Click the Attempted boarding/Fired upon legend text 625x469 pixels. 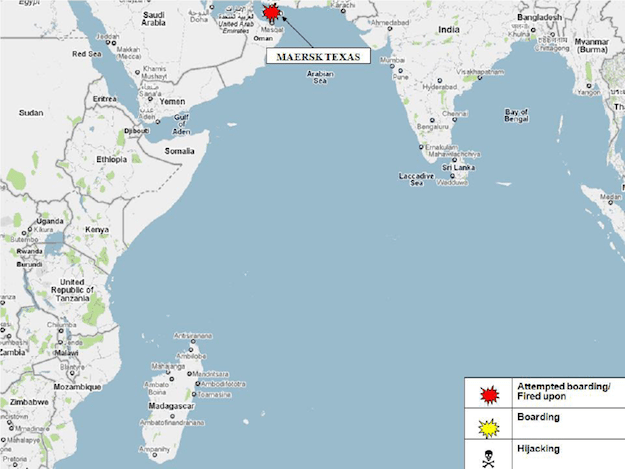pos(563,391)
